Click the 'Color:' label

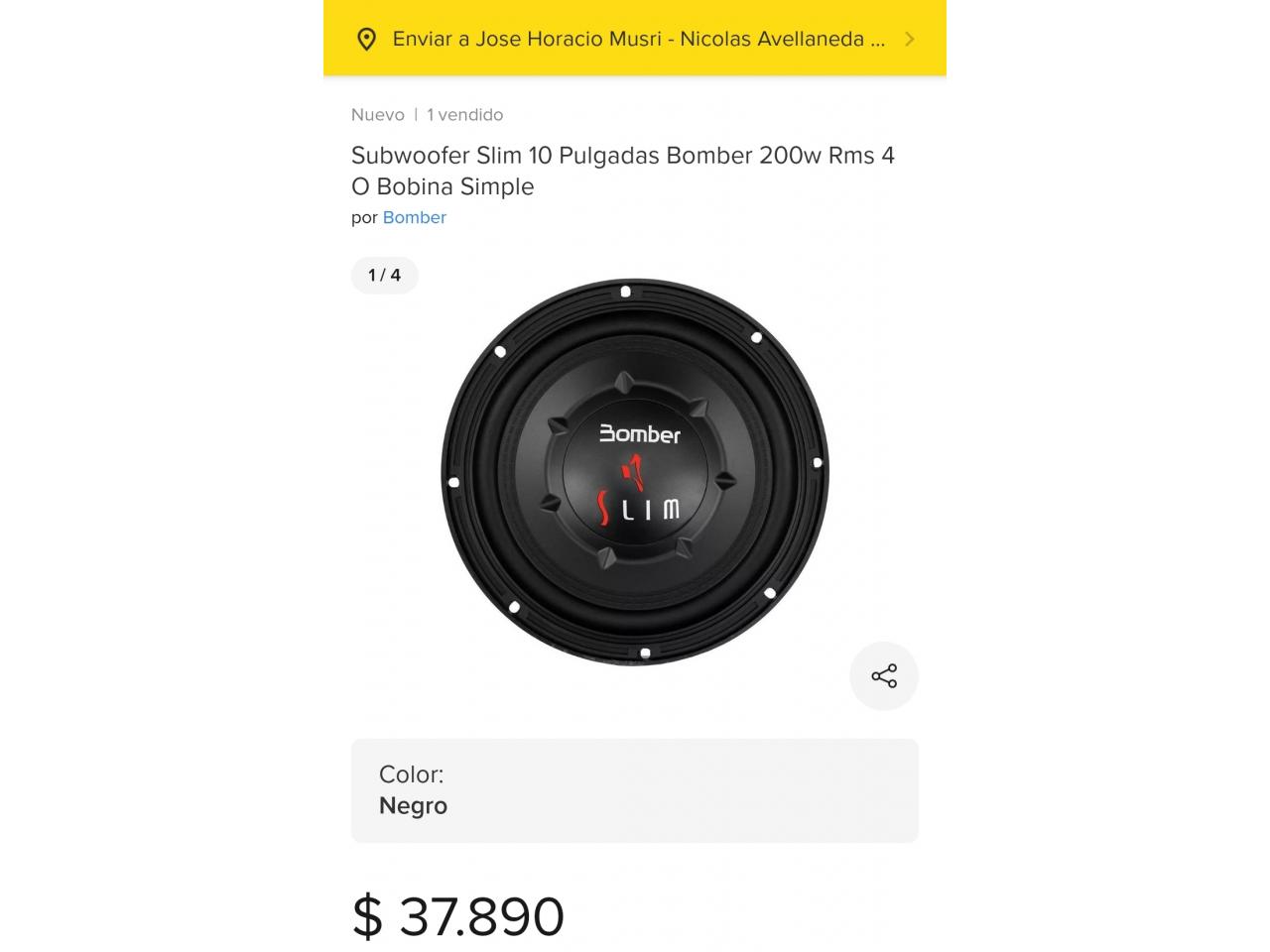point(411,774)
